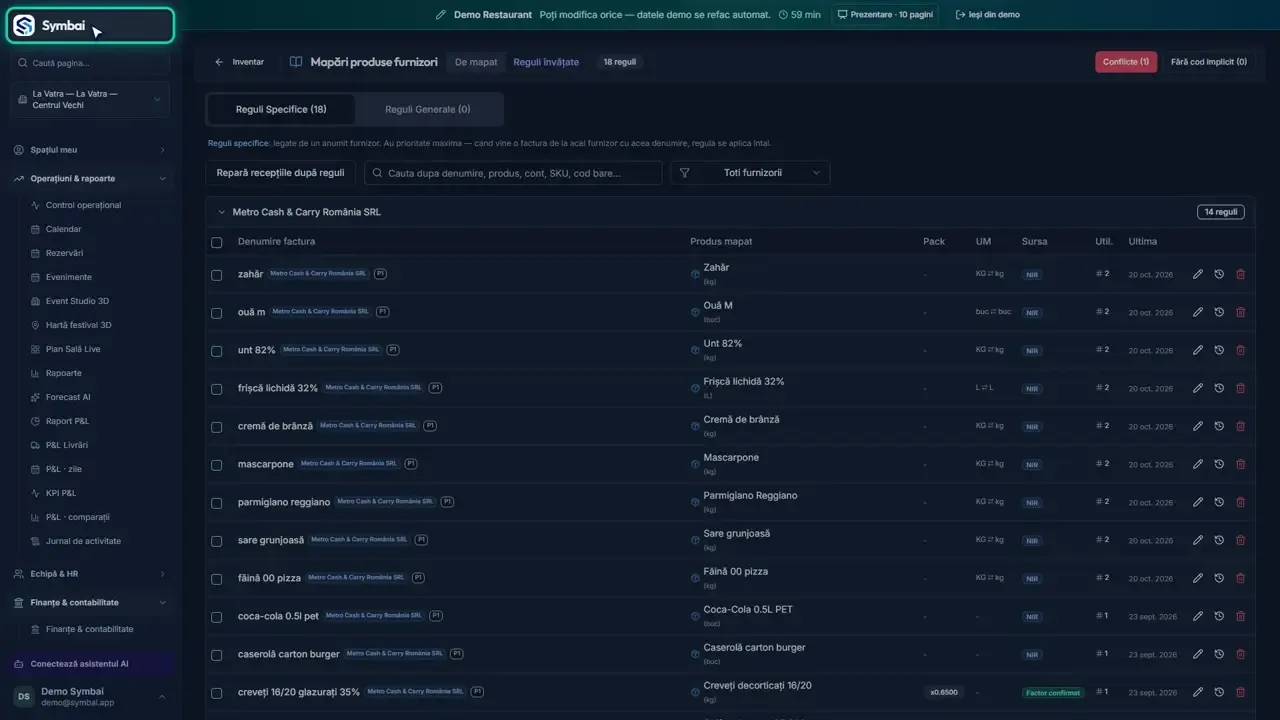Open the Reguli învățate tab
This screenshot has width=1280, height=720.
(546, 62)
